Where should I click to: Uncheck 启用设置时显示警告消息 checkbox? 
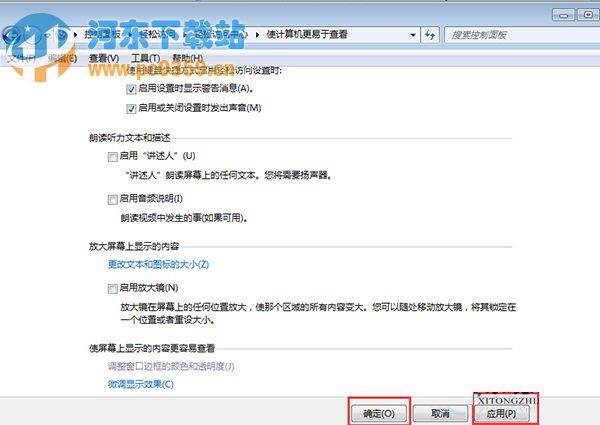coord(132,89)
